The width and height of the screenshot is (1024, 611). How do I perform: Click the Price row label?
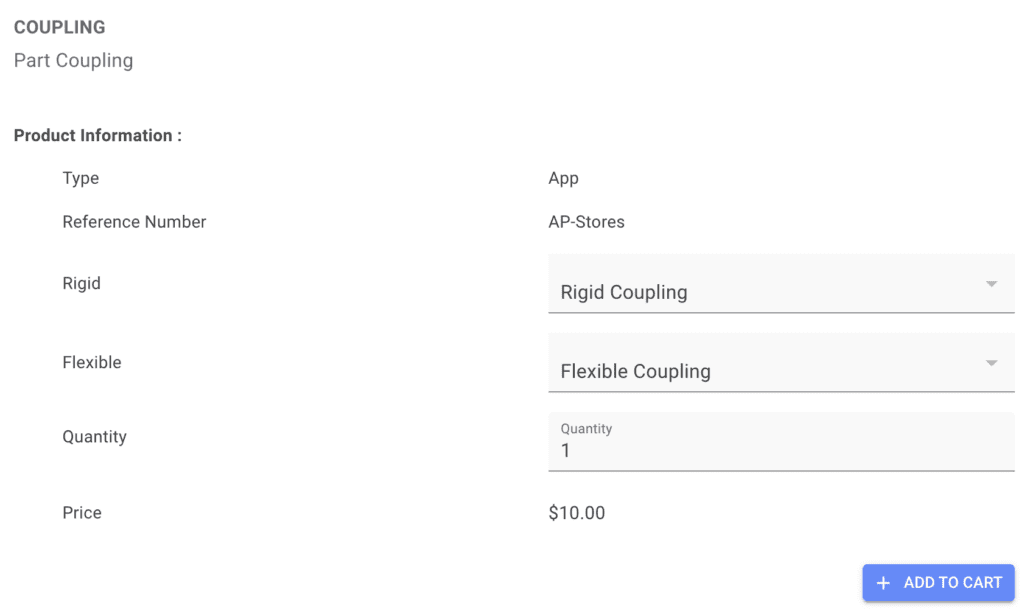click(x=82, y=512)
